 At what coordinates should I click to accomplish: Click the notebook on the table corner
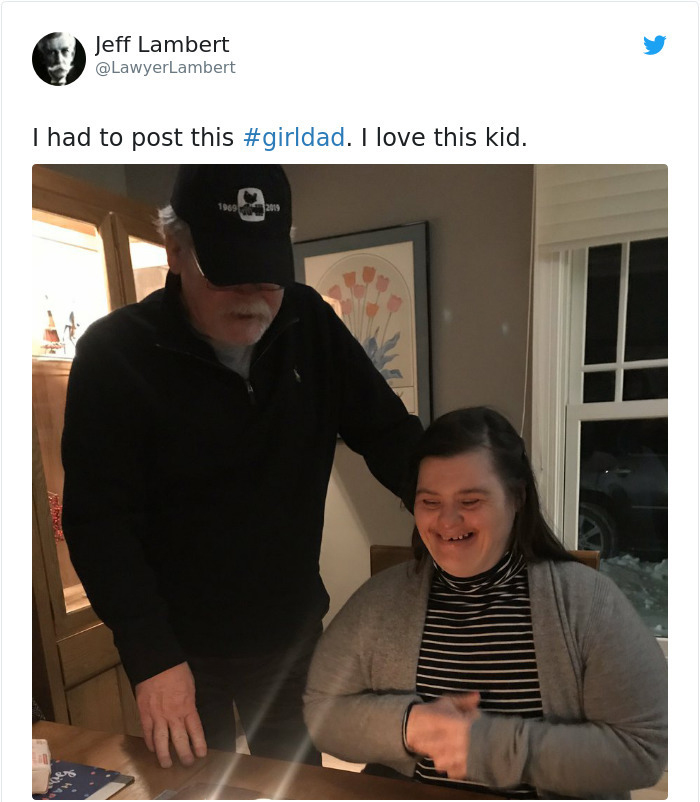pyautogui.click(x=82, y=780)
